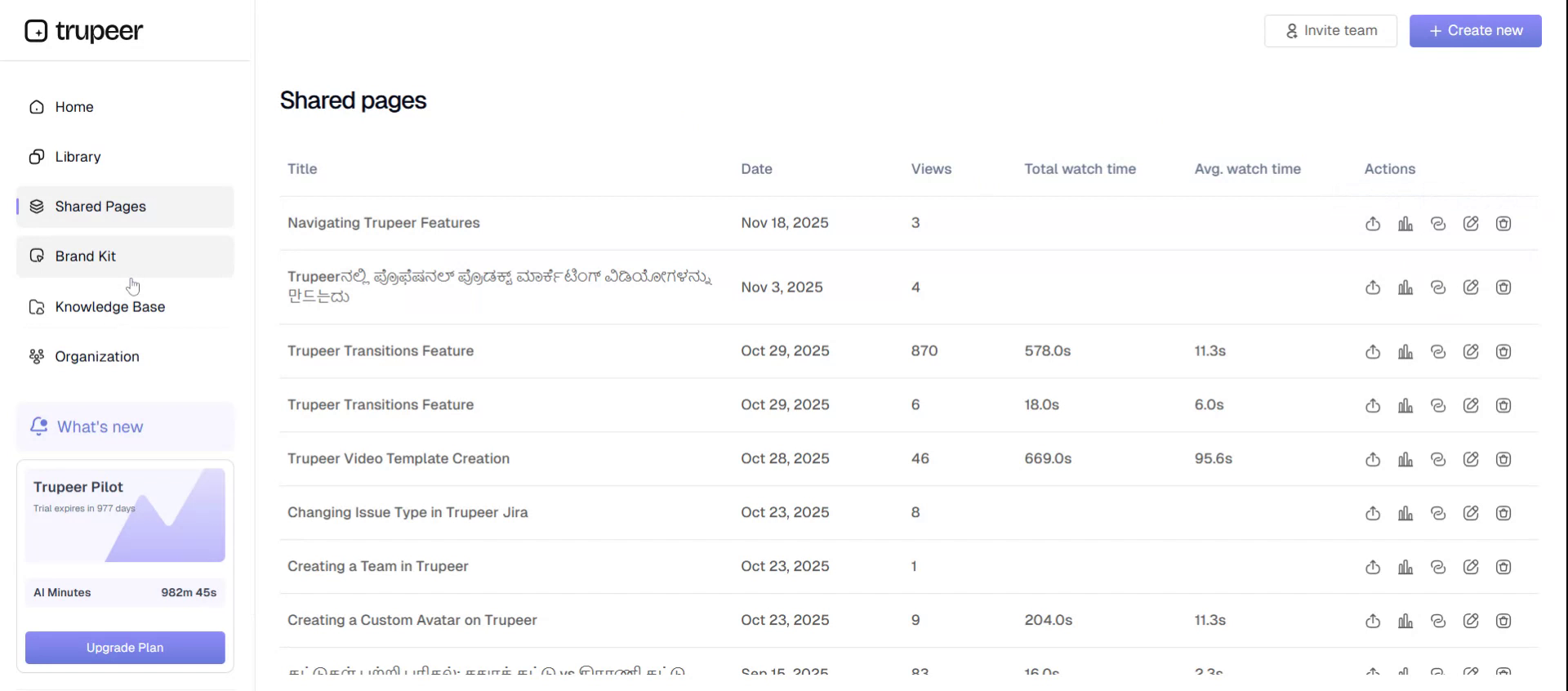1568x691 pixels.
Task: Open the What's new panel
Action: [x=100, y=427]
